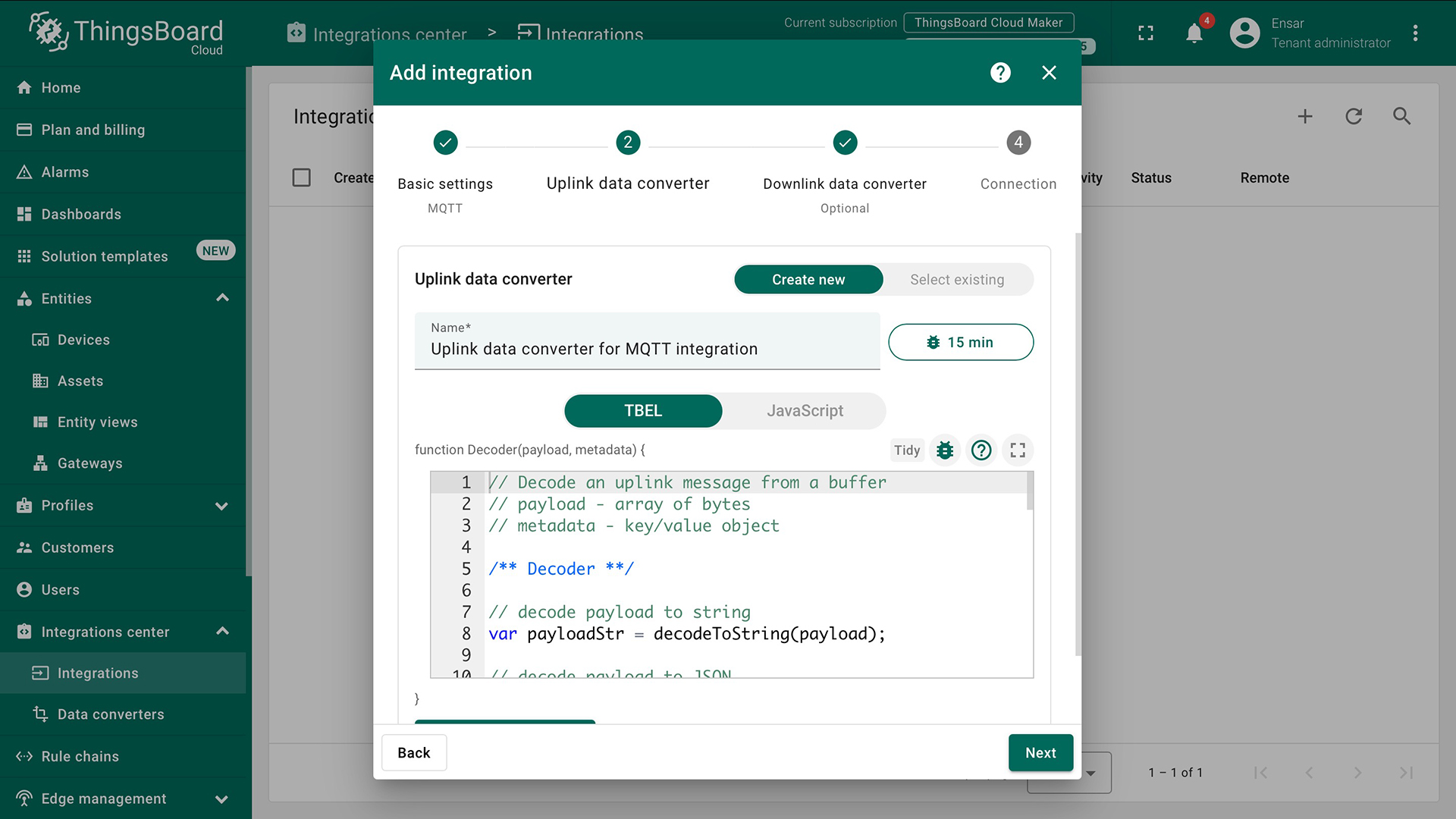The height and width of the screenshot is (819, 1456).
Task: Open the Data converters sidebar item
Action: coord(110,714)
